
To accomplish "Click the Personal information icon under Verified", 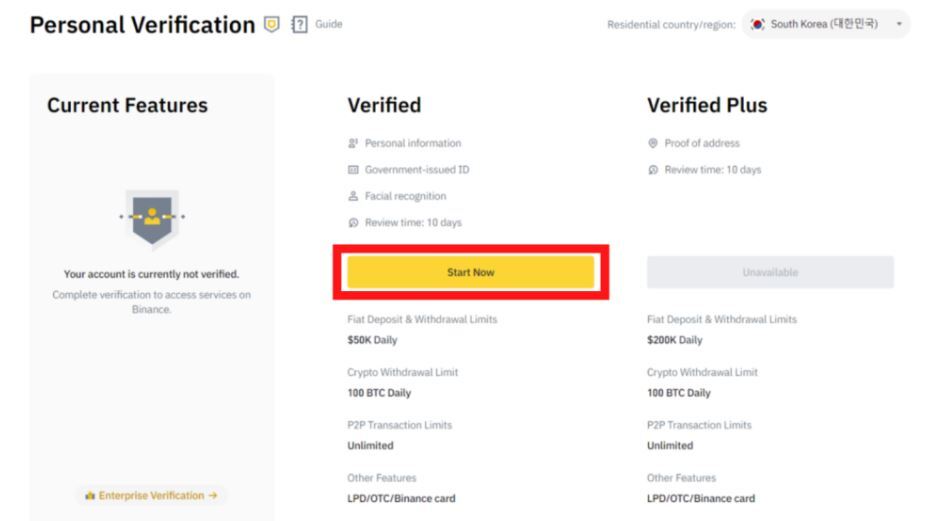I will click(353, 143).
